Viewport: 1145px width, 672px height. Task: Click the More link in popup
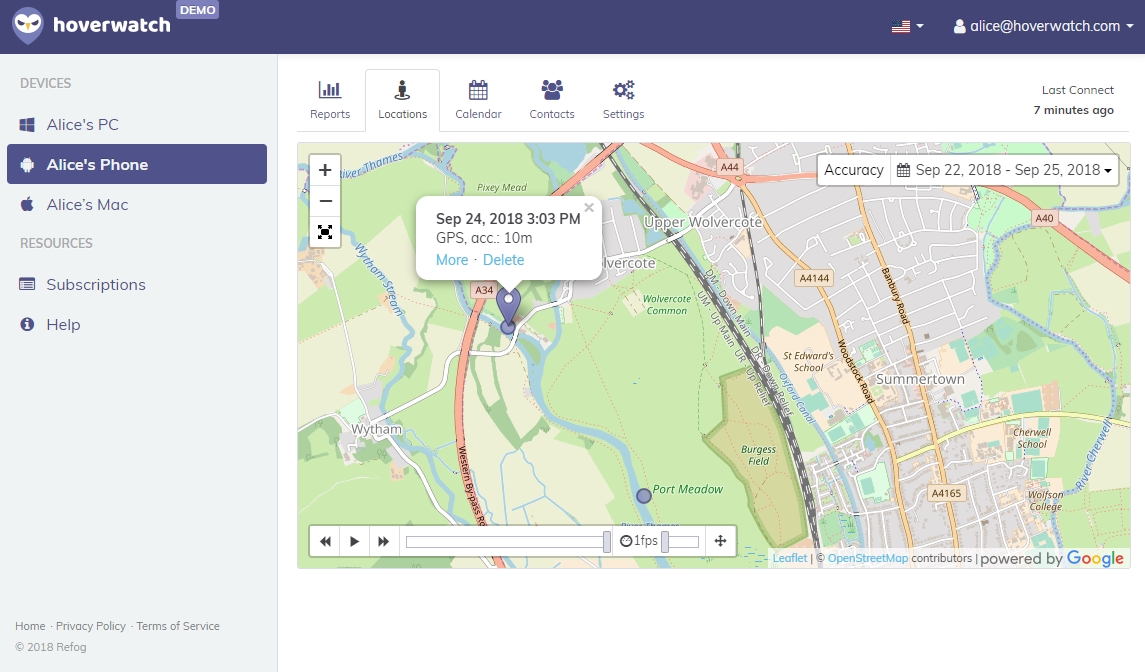(452, 260)
